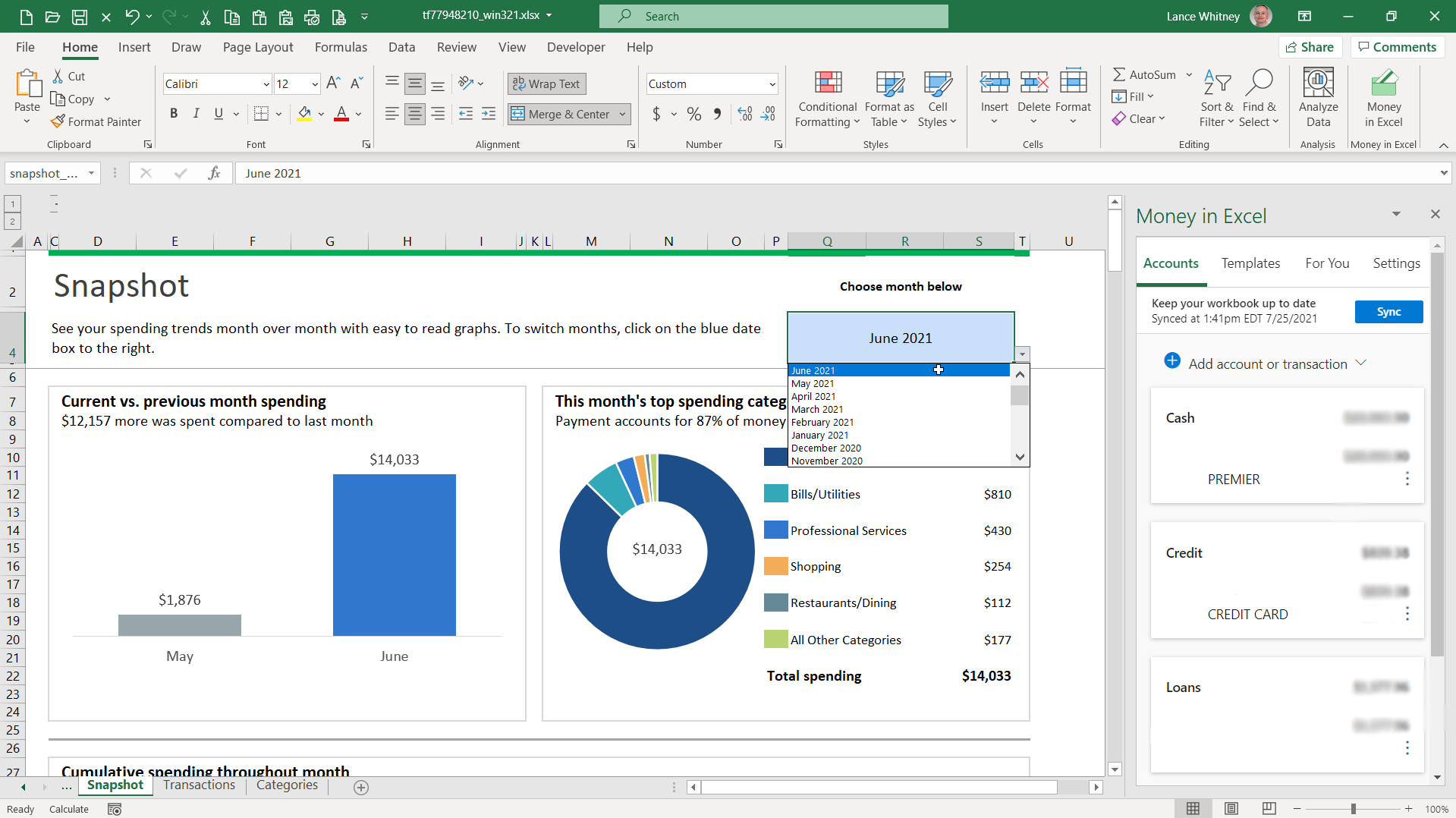This screenshot has width=1456, height=818.
Task: Click the Comments button
Action: 1397,47
